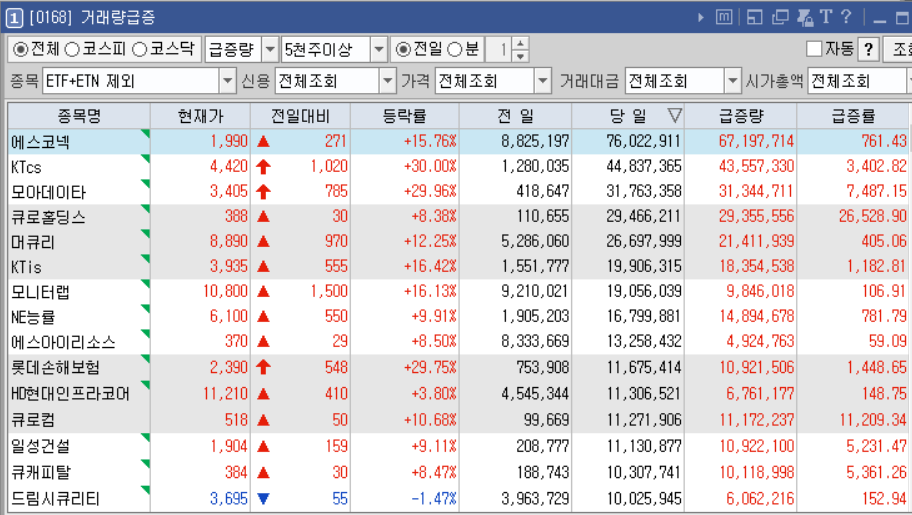The height and width of the screenshot is (515, 912).
Task: Select the 롯데손해보험 stock row
Action: point(458,368)
